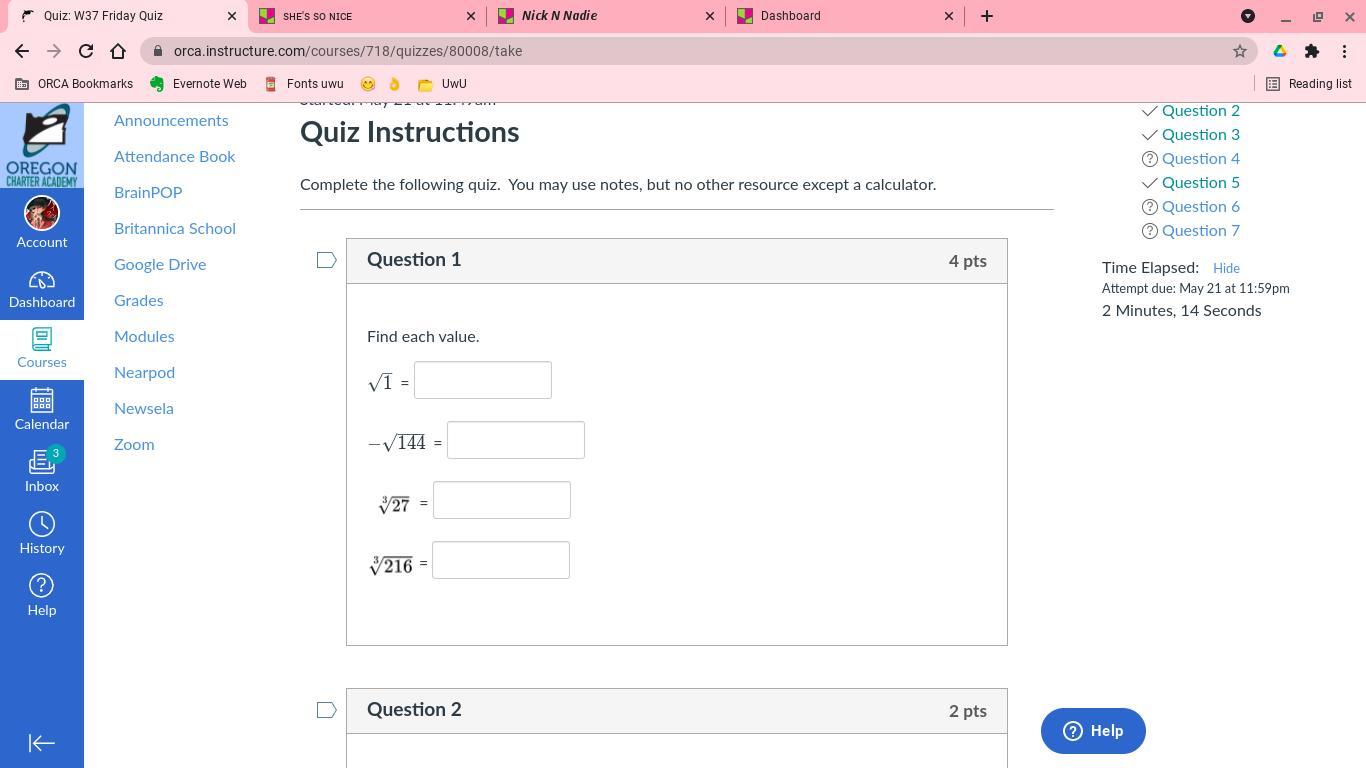This screenshot has height=768, width=1366.
Task: Open the Evernote Web bookmark
Action: [198, 84]
